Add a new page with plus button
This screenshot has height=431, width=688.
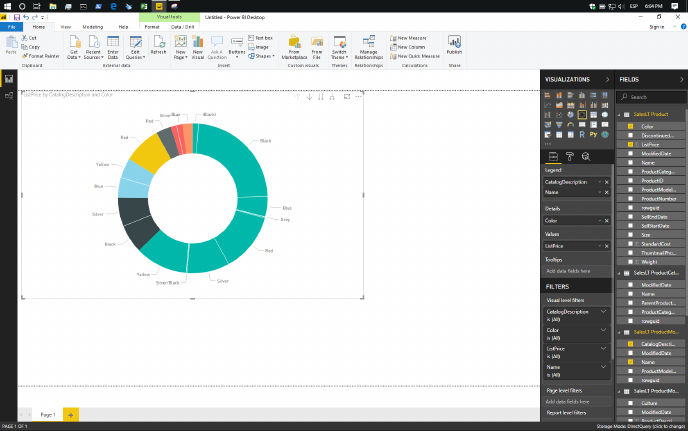[71, 414]
